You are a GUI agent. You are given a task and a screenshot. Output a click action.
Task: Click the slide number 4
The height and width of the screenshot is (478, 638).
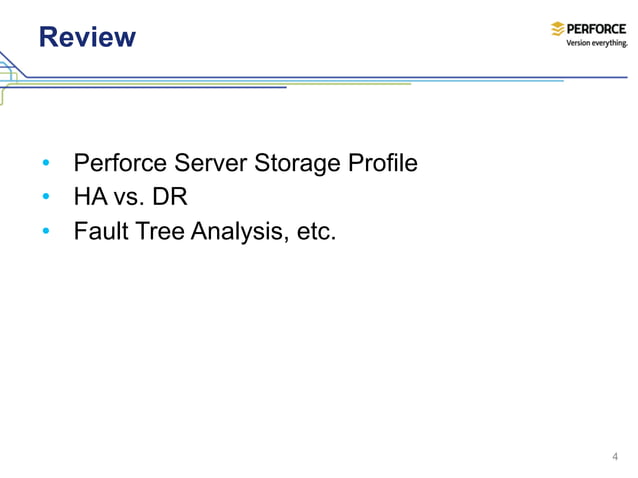(615, 457)
